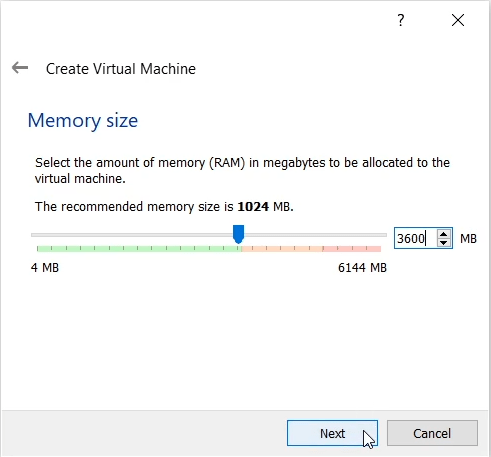
Task: Click the 6144 MB maximum label
Action: tap(362, 268)
